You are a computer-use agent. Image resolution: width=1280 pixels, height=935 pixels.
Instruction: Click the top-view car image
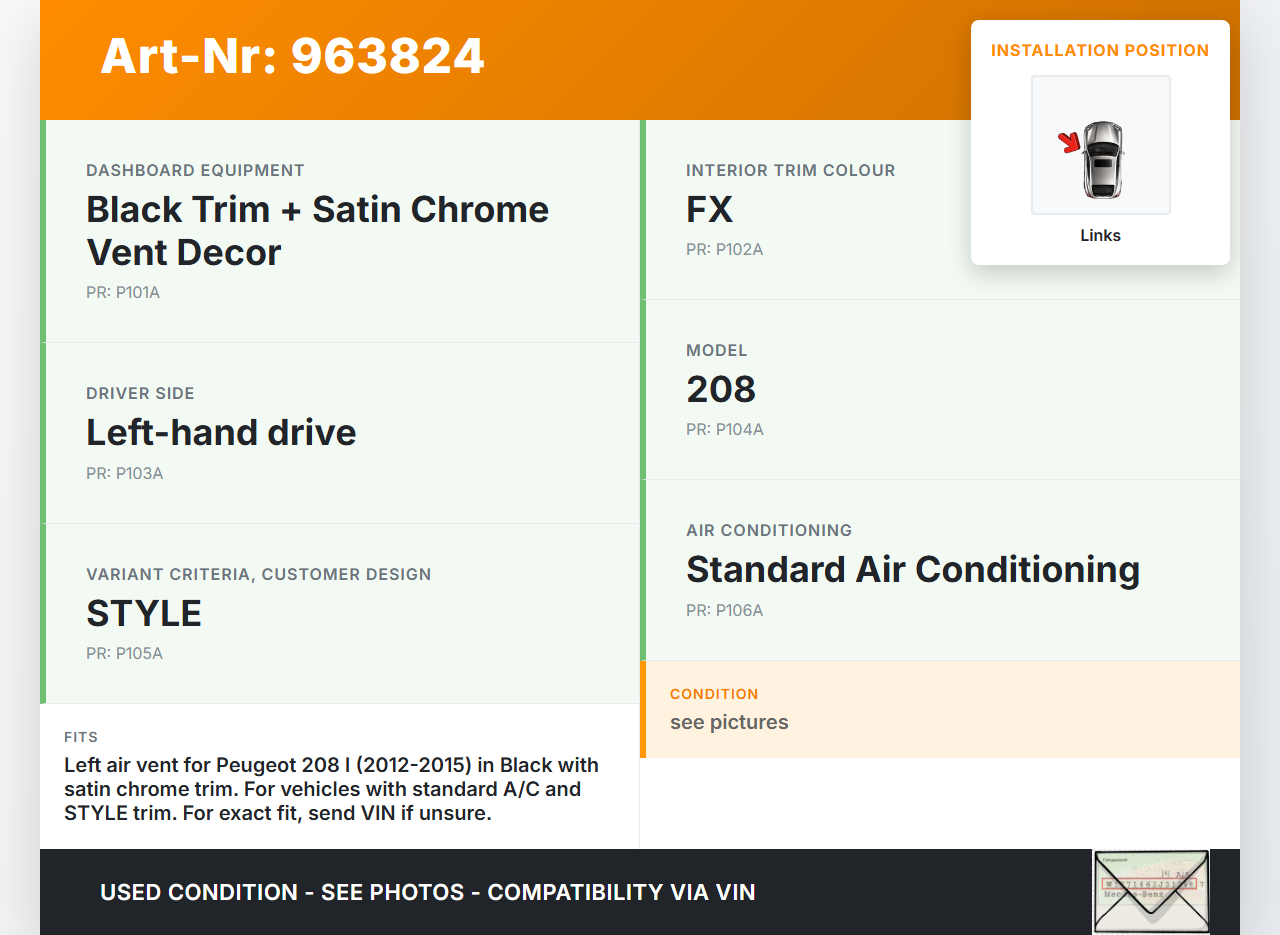click(1103, 158)
